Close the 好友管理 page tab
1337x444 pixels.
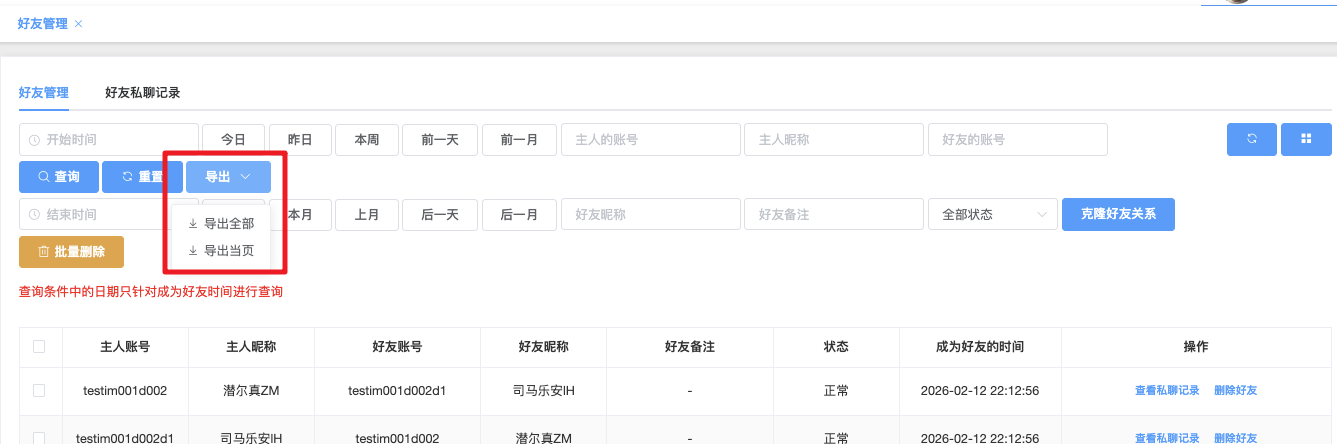pos(79,23)
